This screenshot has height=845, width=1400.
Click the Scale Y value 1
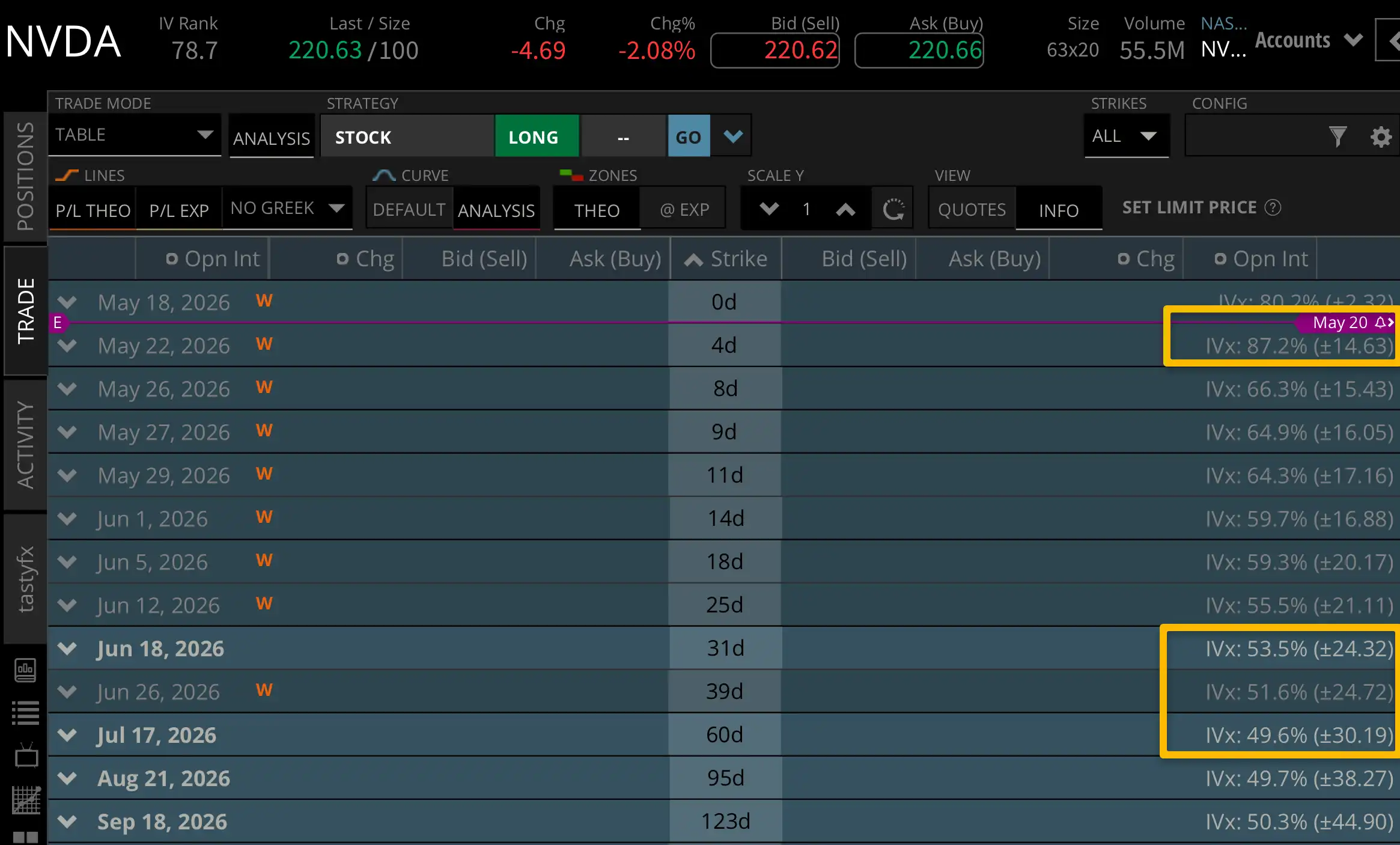(x=807, y=209)
